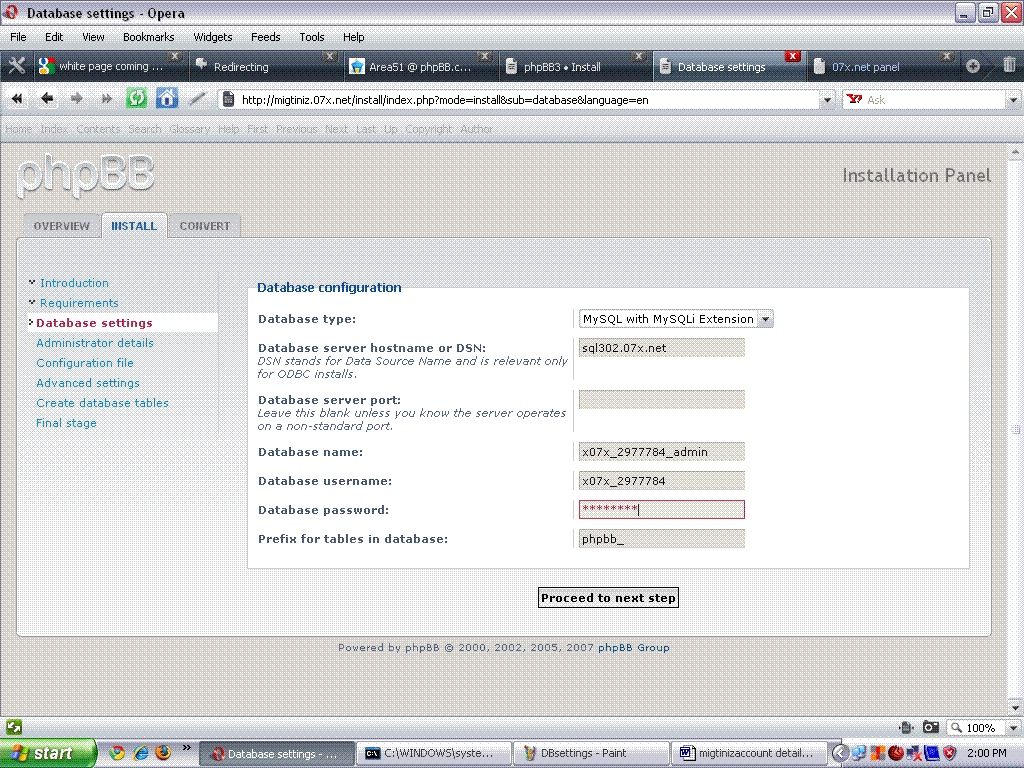Click the orange exclamation tray icon
Image resolution: width=1024 pixels, height=768 pixels.
(x=877, y=753)
